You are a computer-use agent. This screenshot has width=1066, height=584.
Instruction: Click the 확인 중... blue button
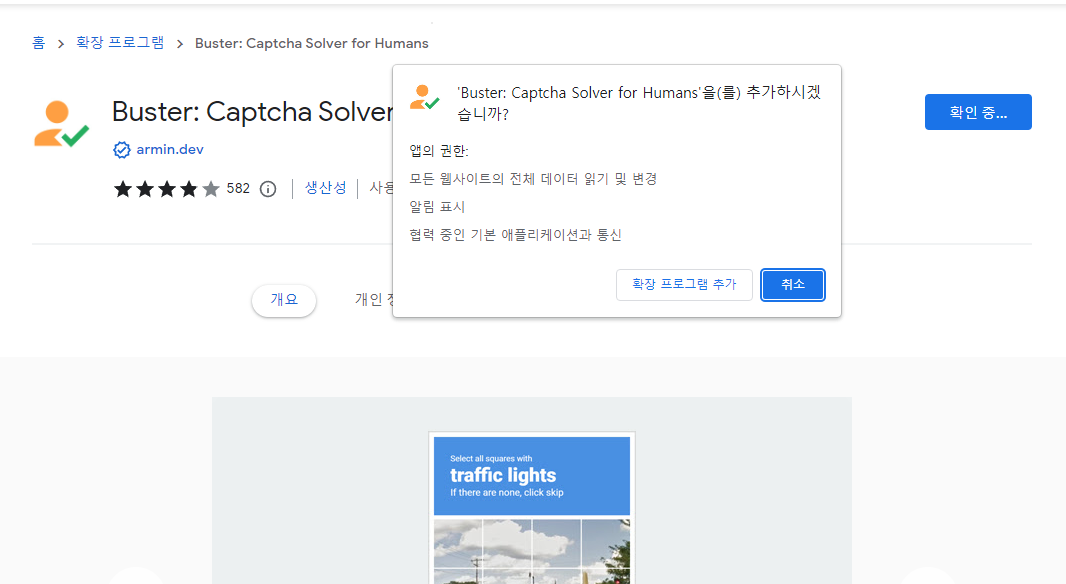point(978,112)
